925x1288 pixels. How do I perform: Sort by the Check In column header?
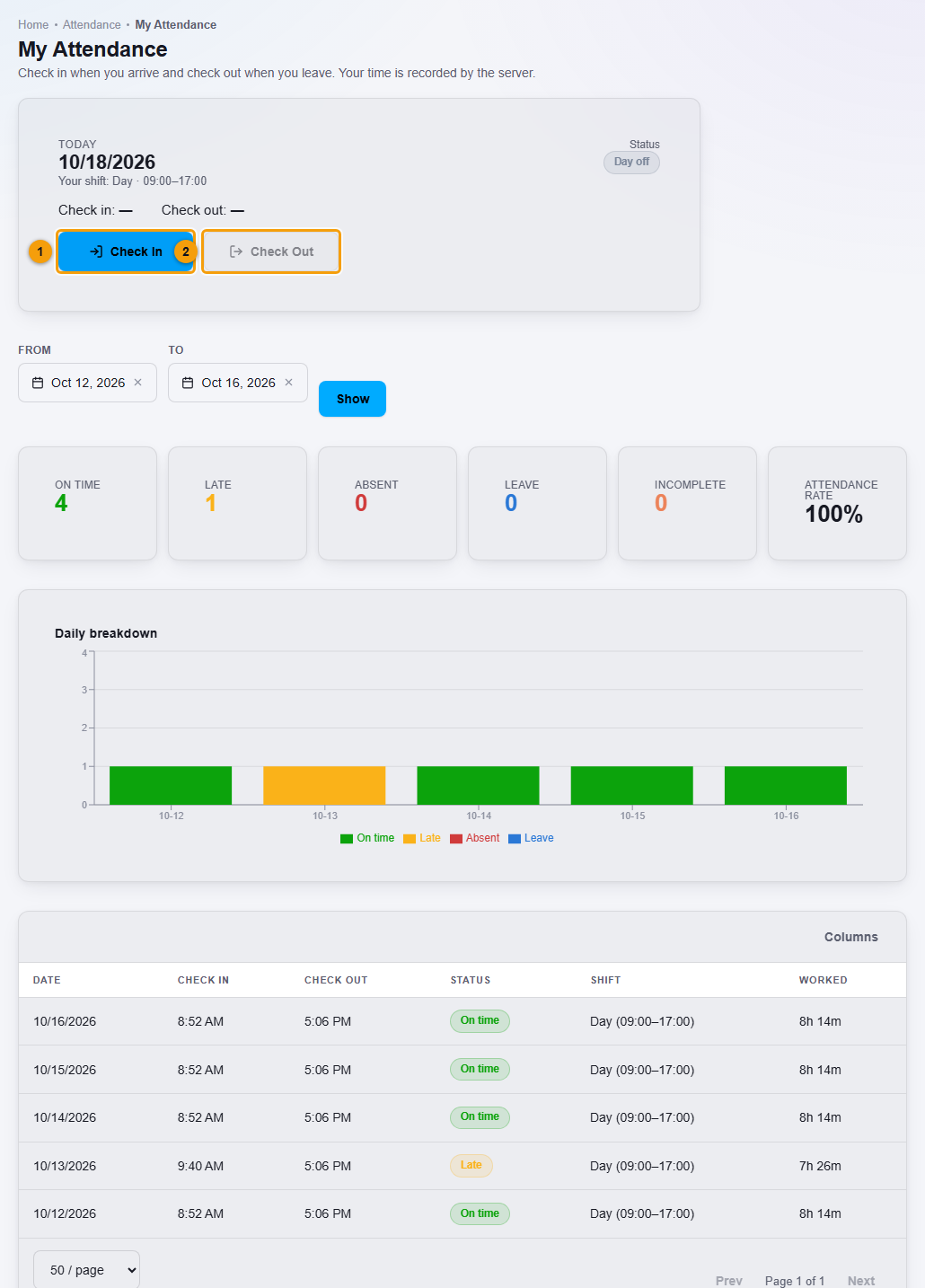click(x=203, y=980)
